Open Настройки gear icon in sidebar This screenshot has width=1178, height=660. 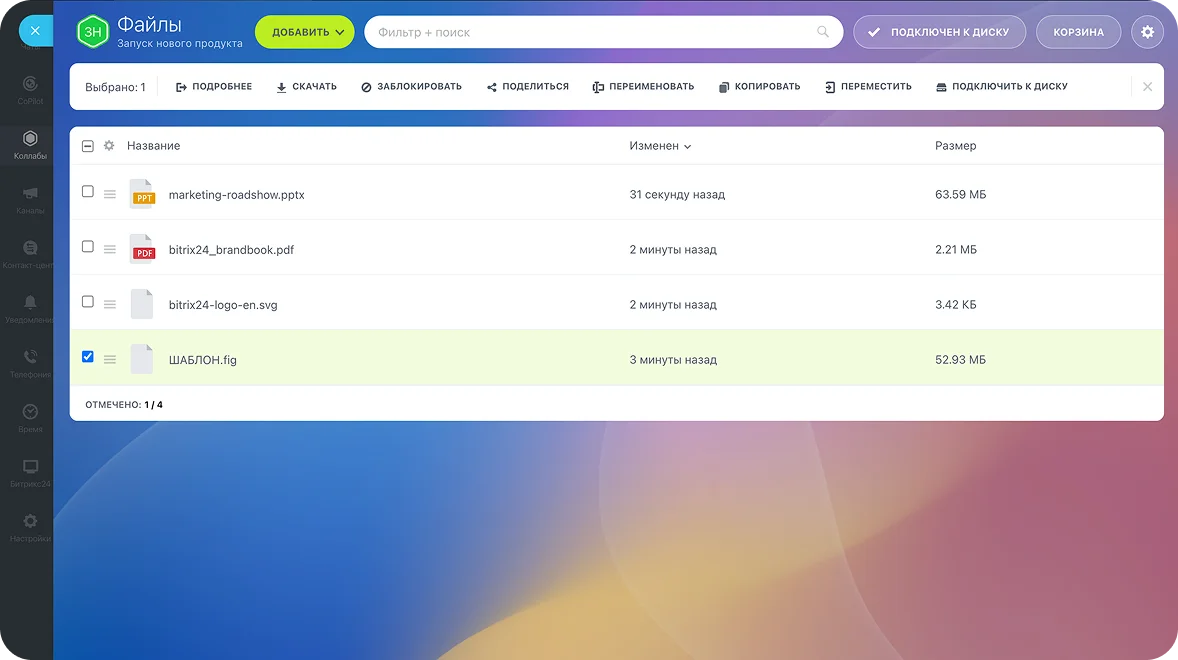(30, 521)
